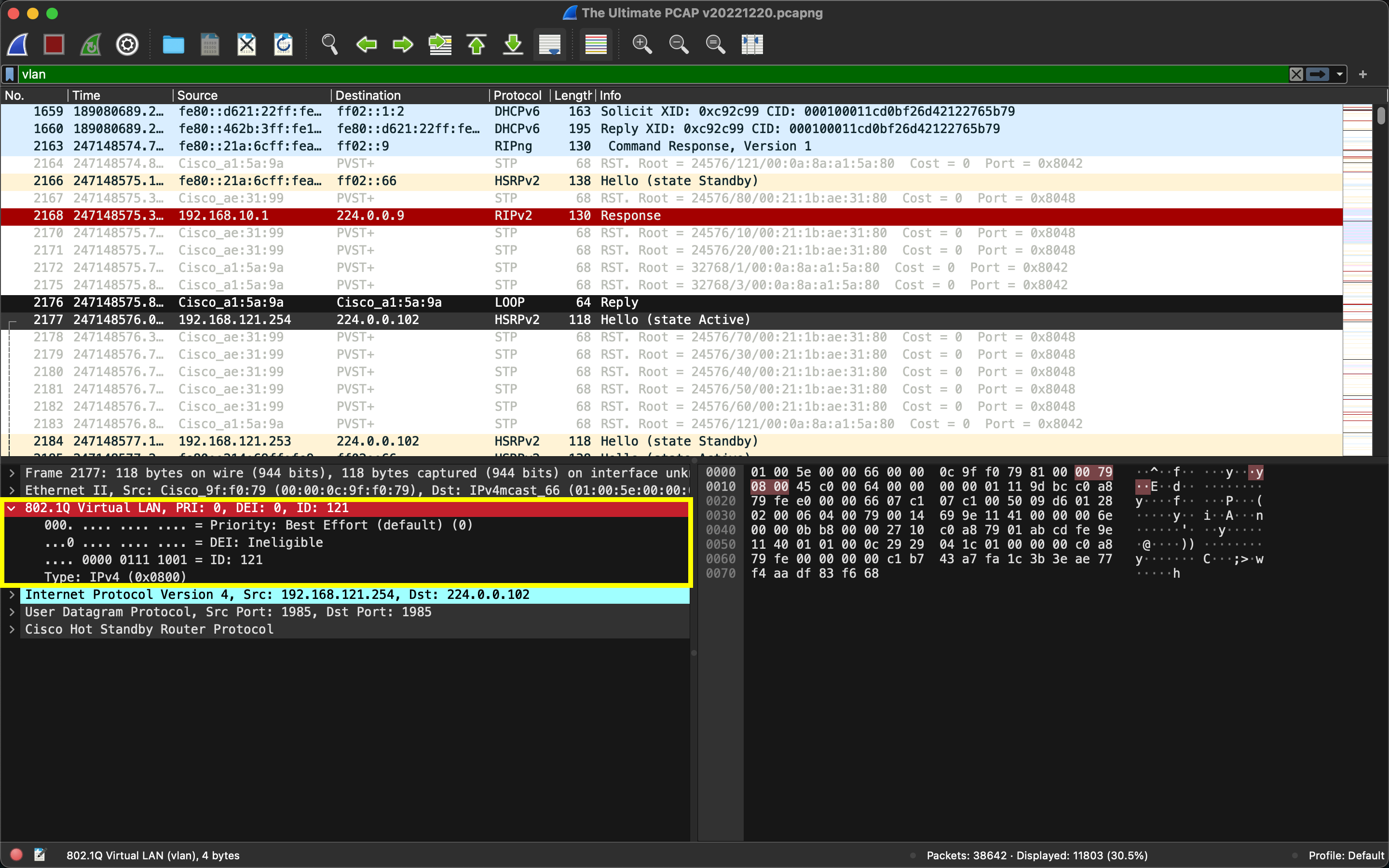Expand the Frame 2177 tree item
Image resolution: width=1389 pixels, height=868 pixels.
tap(12, 473)
